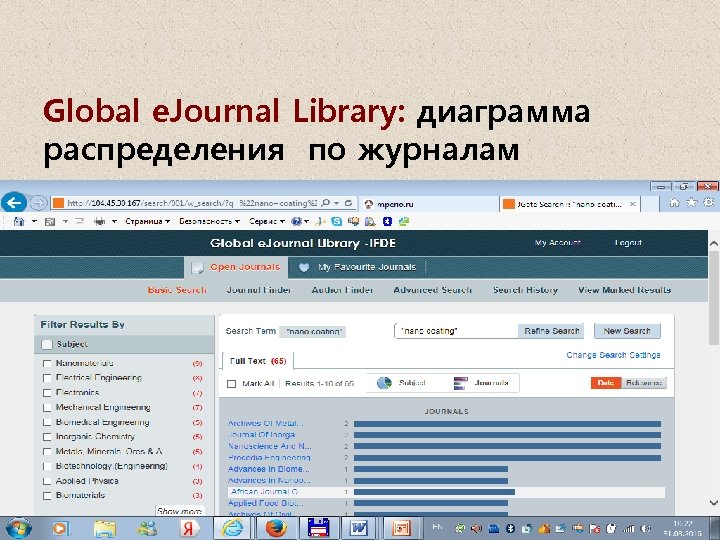Check the Electrical Engineering filter checkbox

pyautogui.click(x=47, y=378)
